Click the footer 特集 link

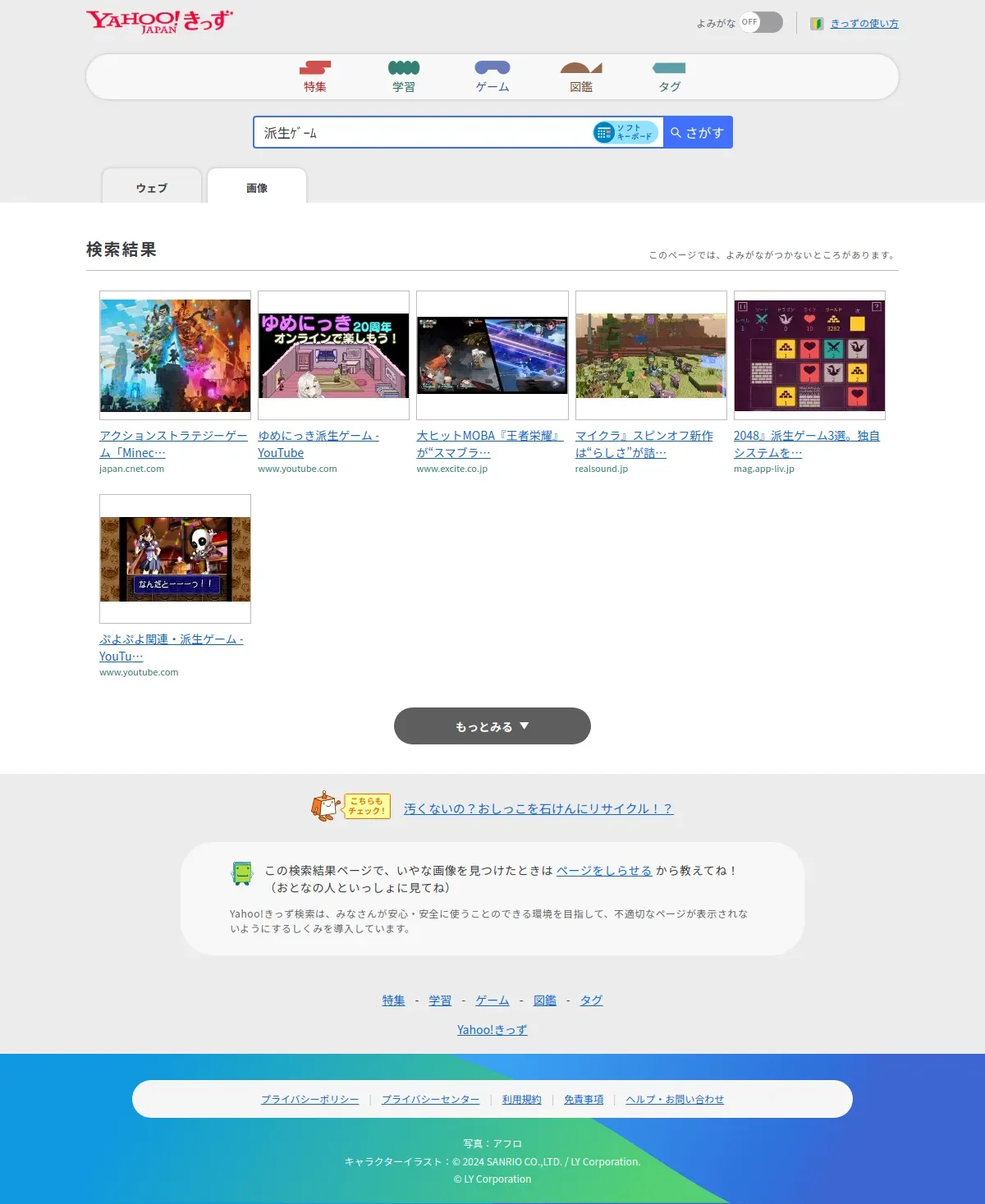click(x=393, y=1000)
